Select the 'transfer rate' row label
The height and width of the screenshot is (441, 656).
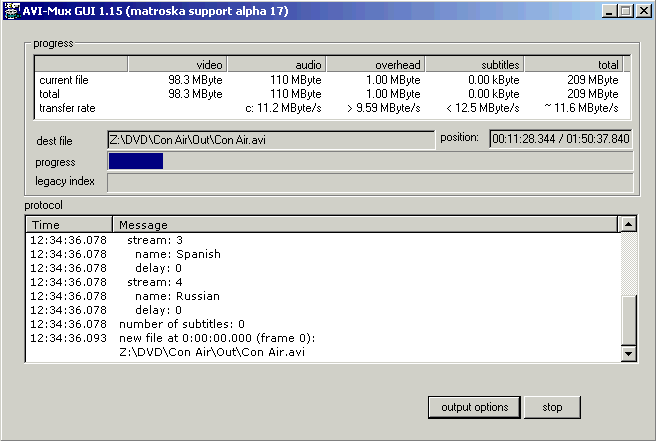click(x=67, y=108)
